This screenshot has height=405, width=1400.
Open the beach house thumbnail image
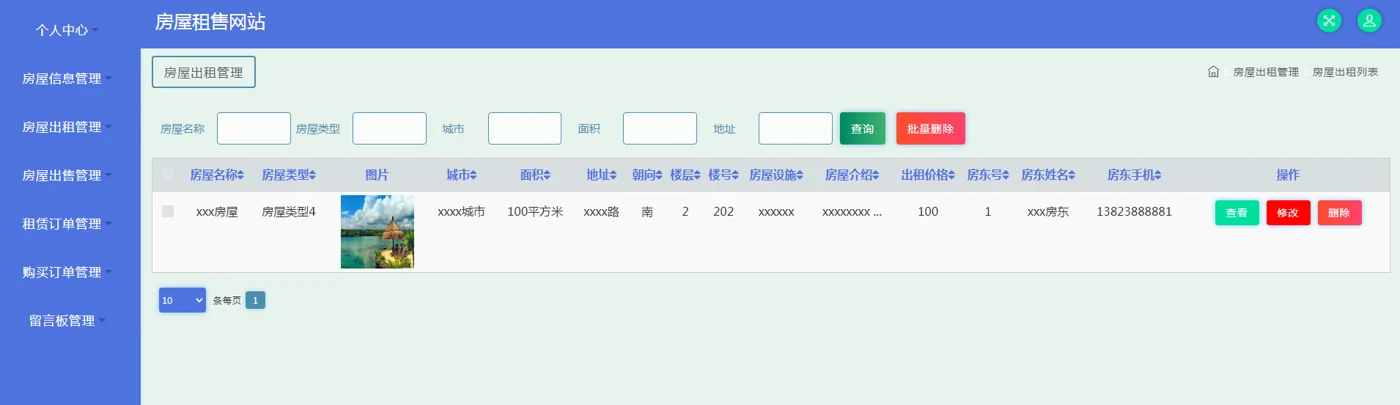pos(377,231)
